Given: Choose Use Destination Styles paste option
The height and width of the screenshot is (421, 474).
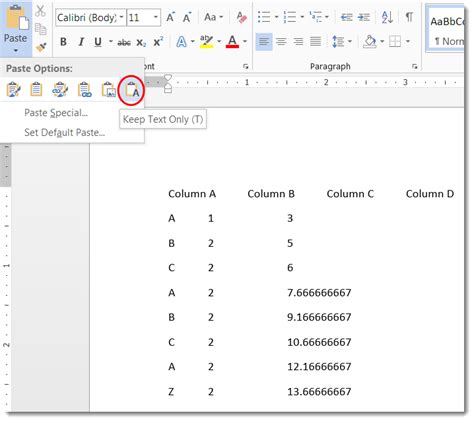Looking at the screenshot, I should pos(36,90).
